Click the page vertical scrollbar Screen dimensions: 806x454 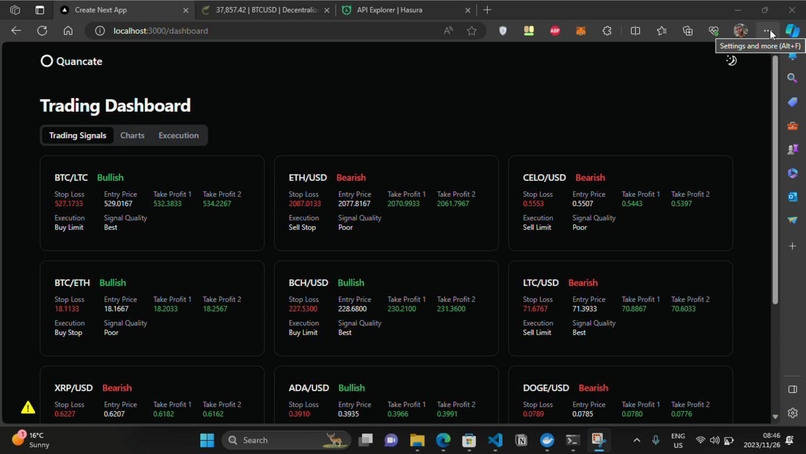click(775, 180)
